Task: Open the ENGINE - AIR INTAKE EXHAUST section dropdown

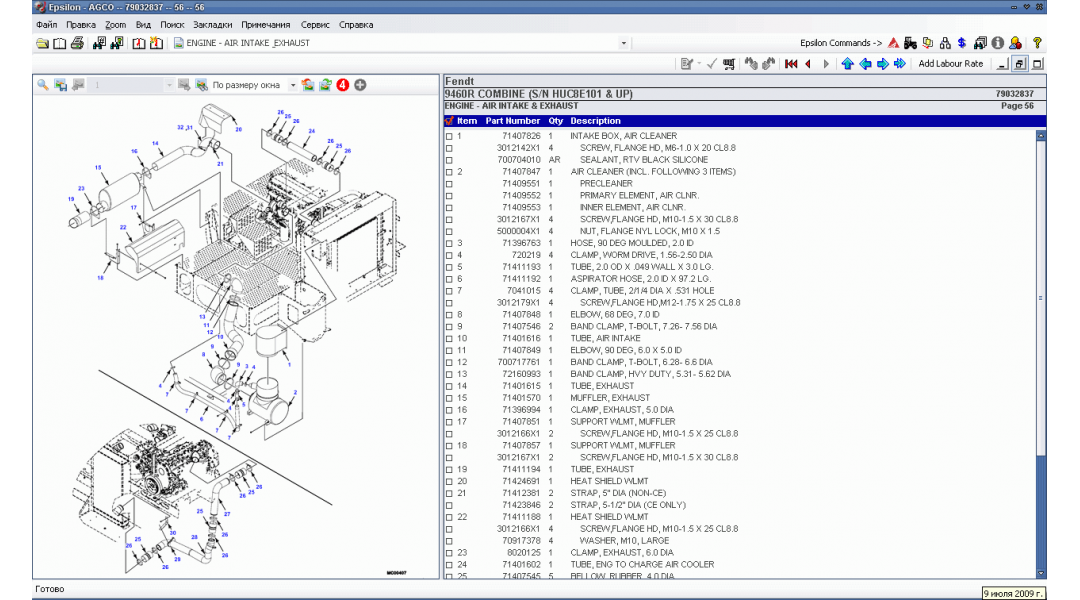Action: click(x=623, y=41)
